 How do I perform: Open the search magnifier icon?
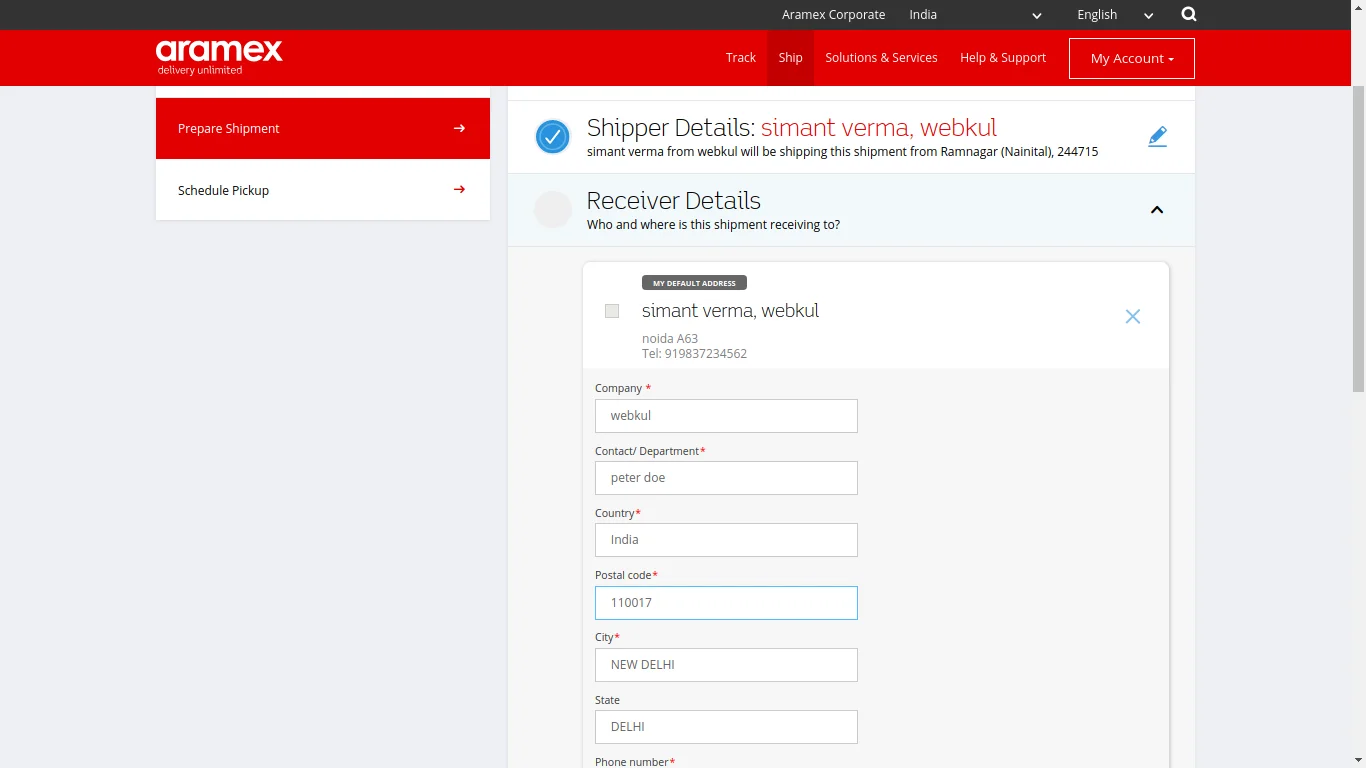[1188, 14]
